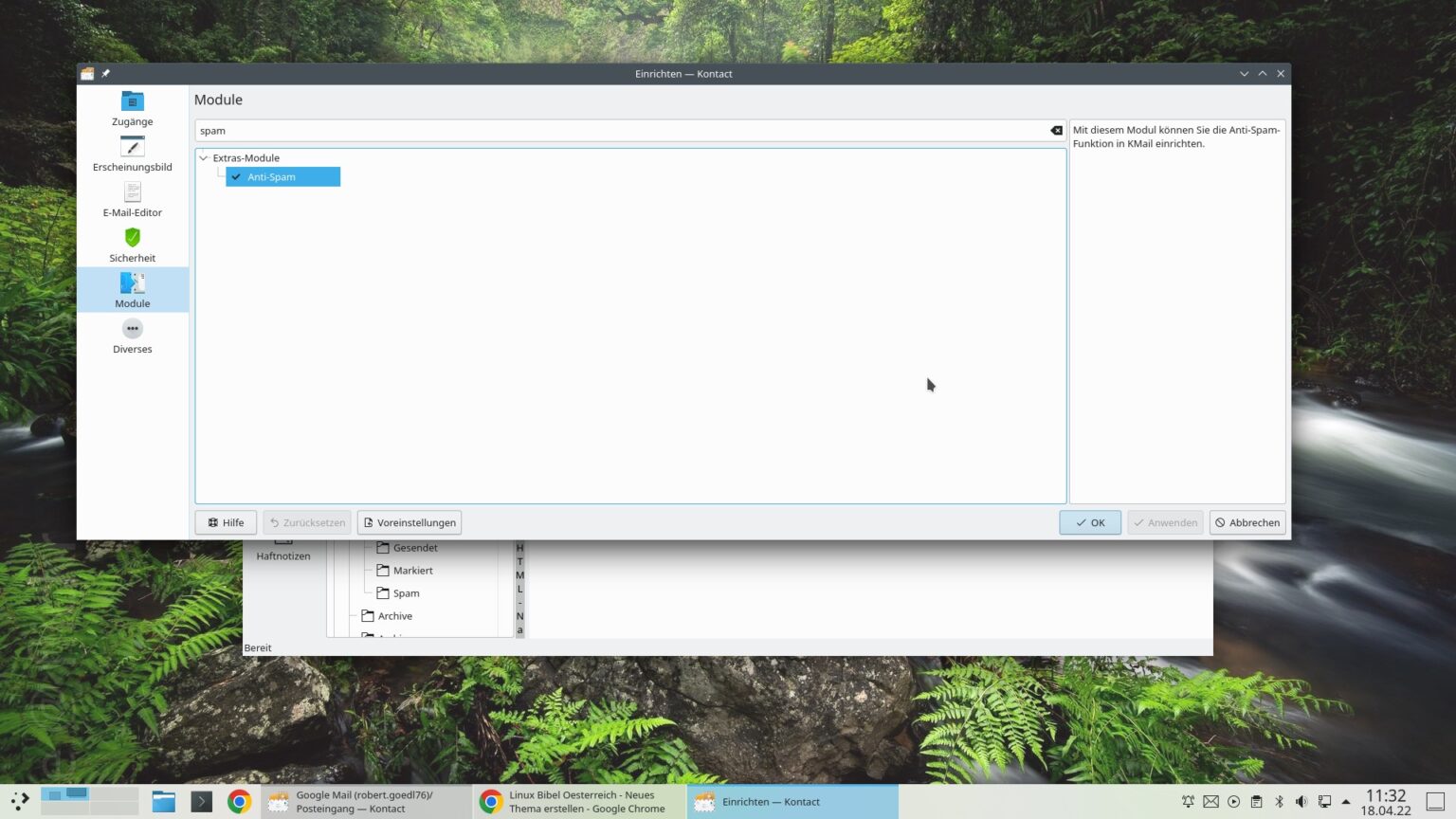Uncheck the Anti-Spam module
Screen dimensions: 1456x819
click(x=236, y=176)
